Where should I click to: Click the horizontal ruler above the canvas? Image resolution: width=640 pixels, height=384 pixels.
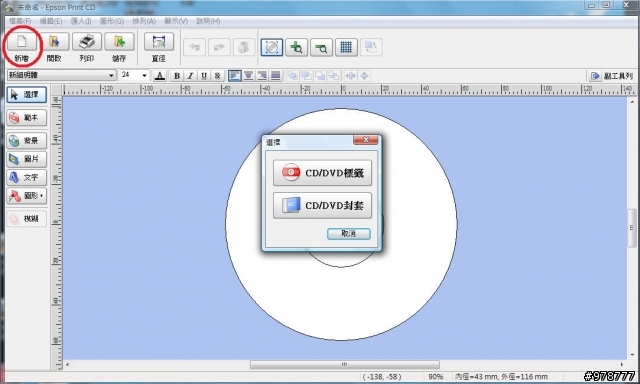click(x=350, y=90)
